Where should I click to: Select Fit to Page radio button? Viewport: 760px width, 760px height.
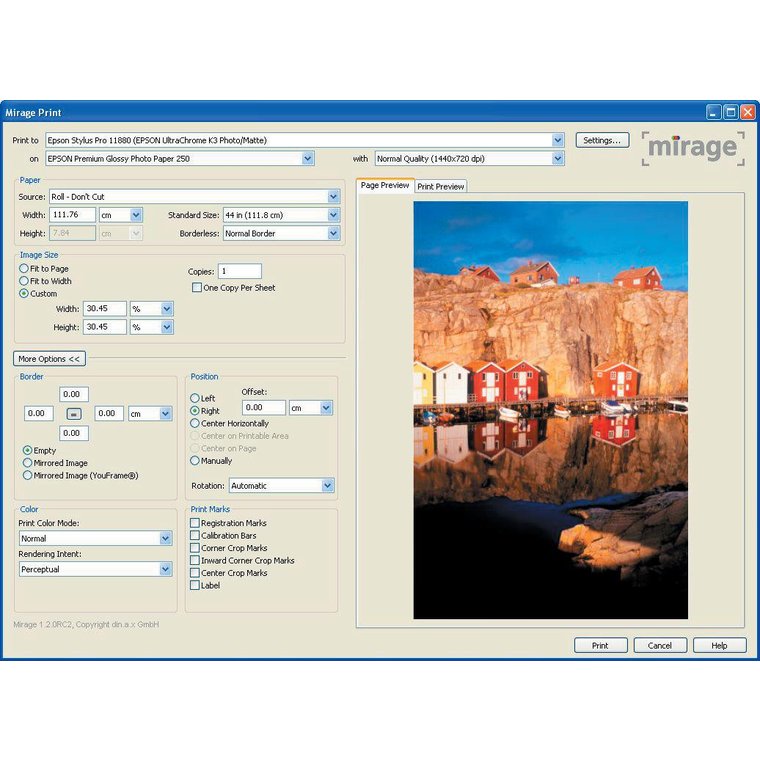(24, 269)
